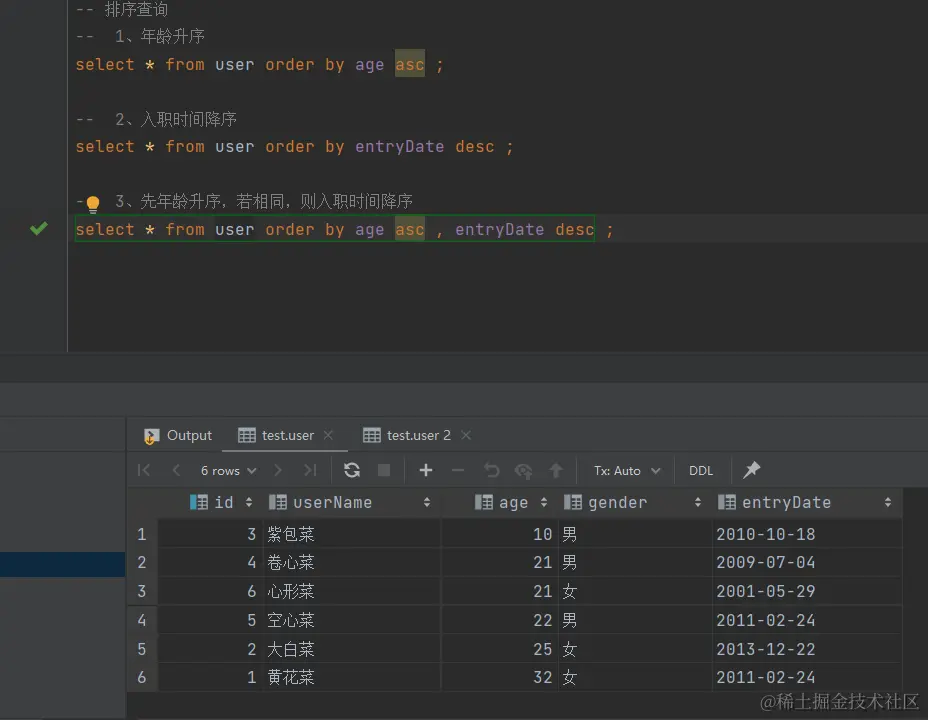Click the age cell with value 22

pos(500,620)
